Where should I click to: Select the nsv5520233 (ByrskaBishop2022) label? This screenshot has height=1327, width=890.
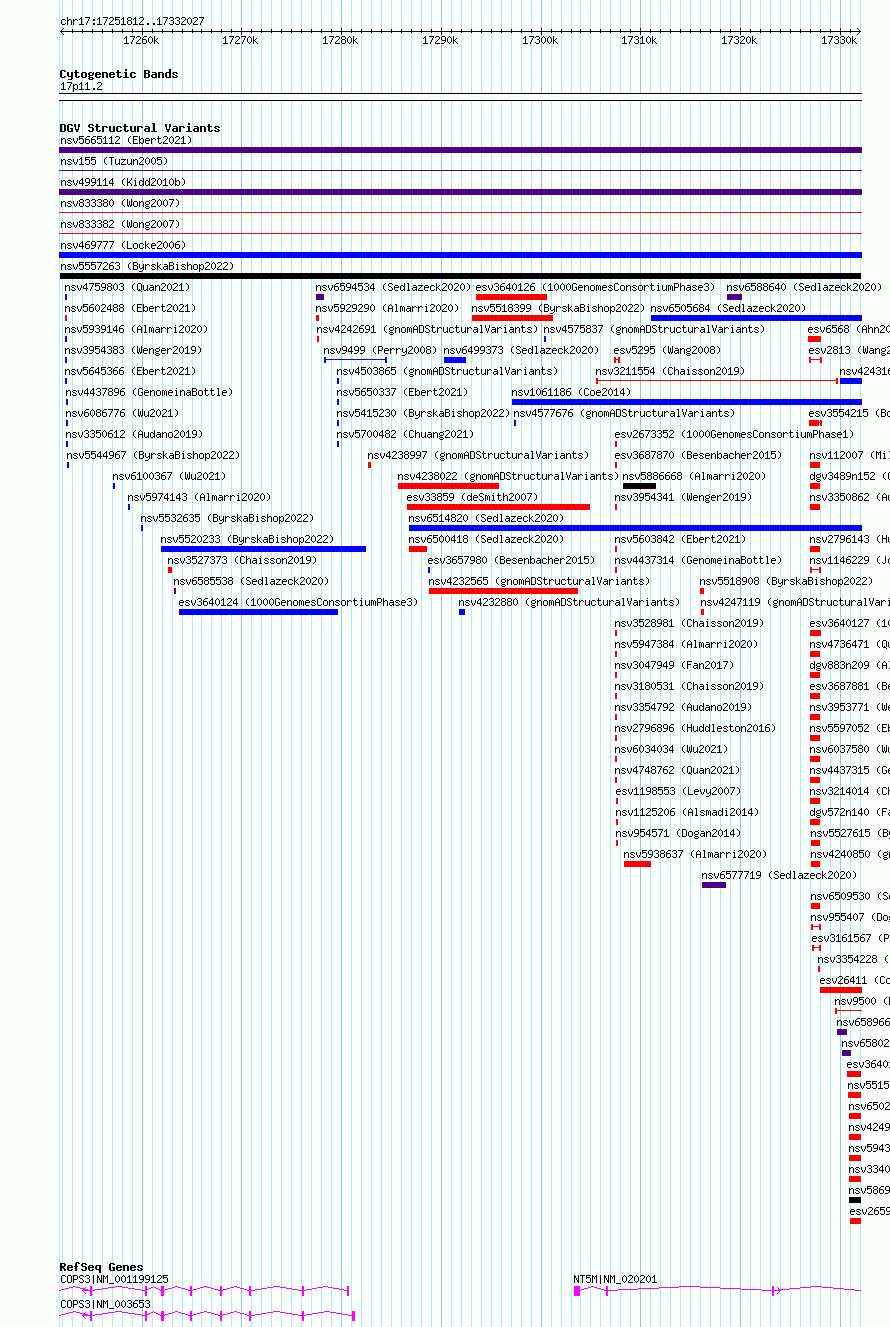pos(248,539)
